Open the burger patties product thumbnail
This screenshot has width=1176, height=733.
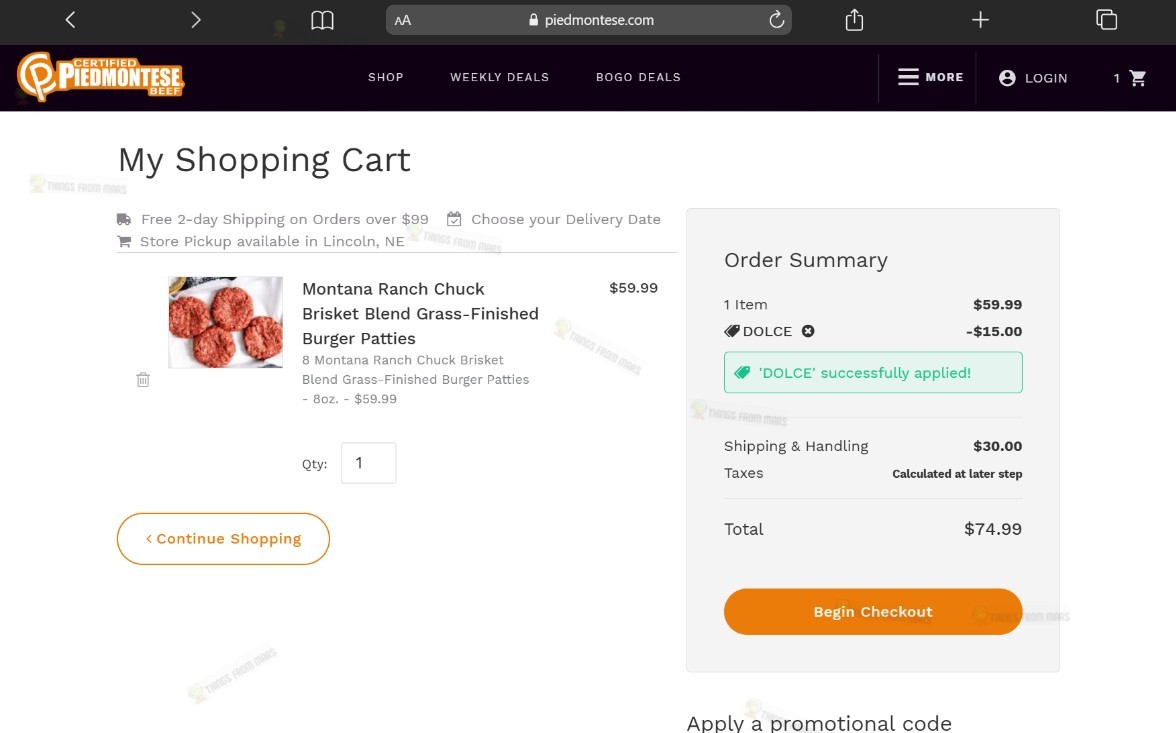[x=226, y=323]
